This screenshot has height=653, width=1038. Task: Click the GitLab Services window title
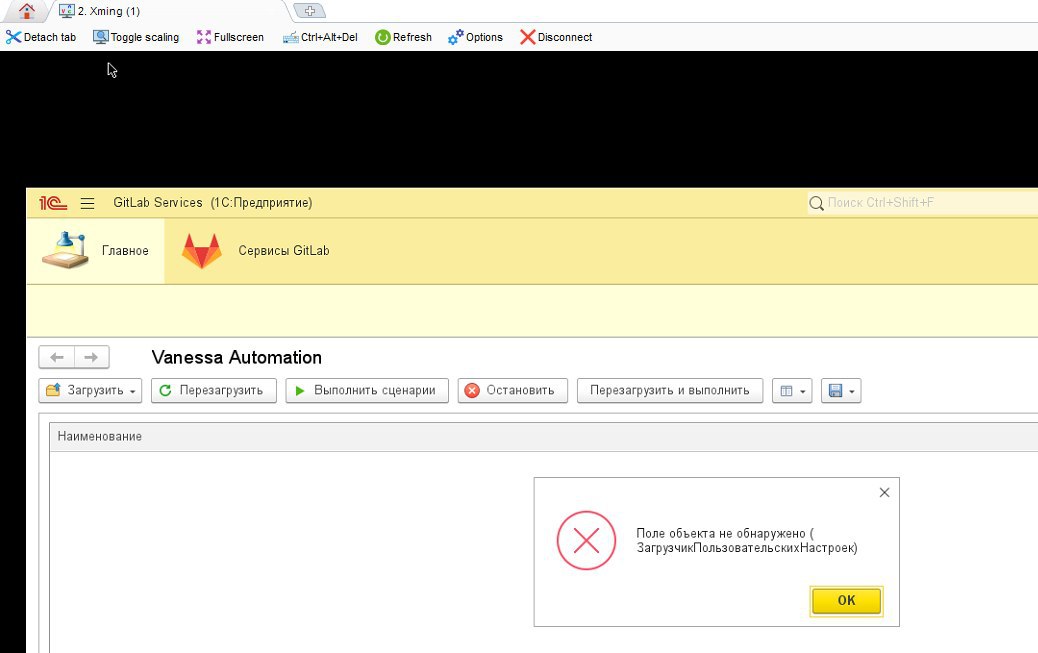click(x=212, y=203)
